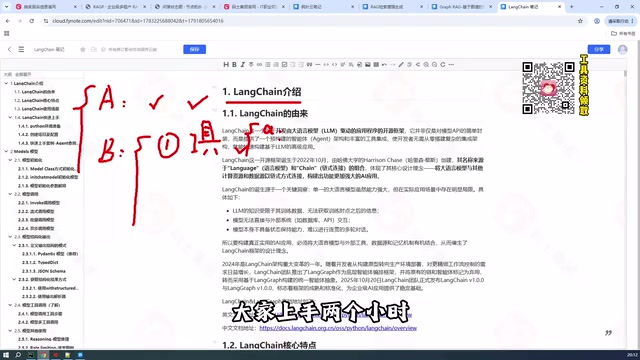Collapse outline section 2.2

10,194
